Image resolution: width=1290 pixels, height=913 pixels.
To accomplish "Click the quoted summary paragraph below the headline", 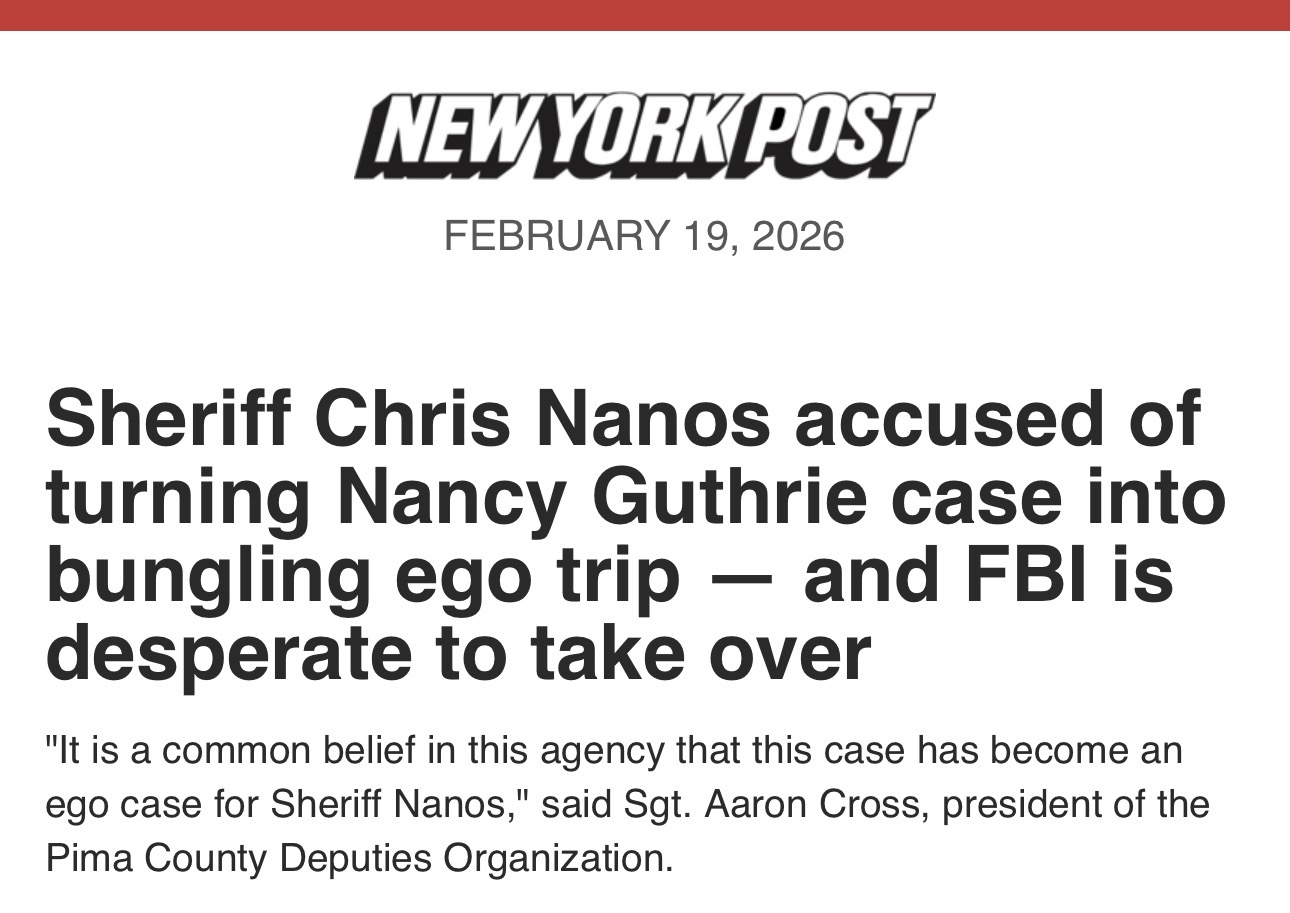I will pyautogui.click(x=627, y=804).
